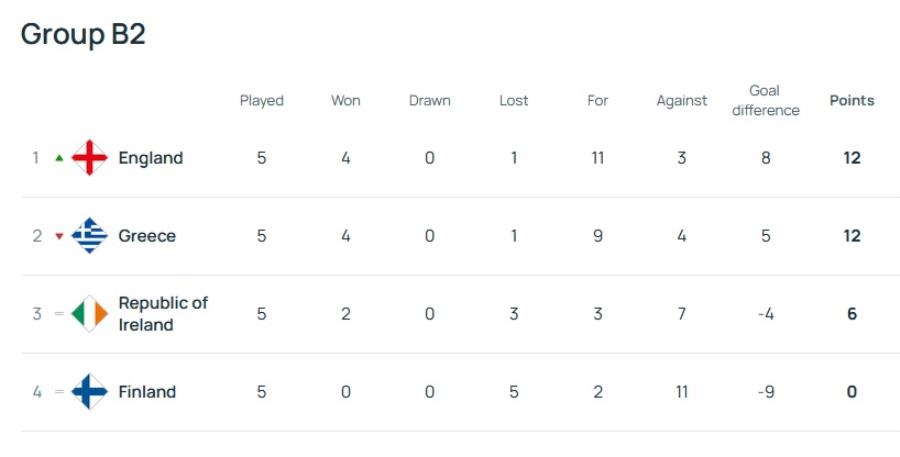Select the Points column header
The height and width of the screenshot is (457, 900).
852,100
